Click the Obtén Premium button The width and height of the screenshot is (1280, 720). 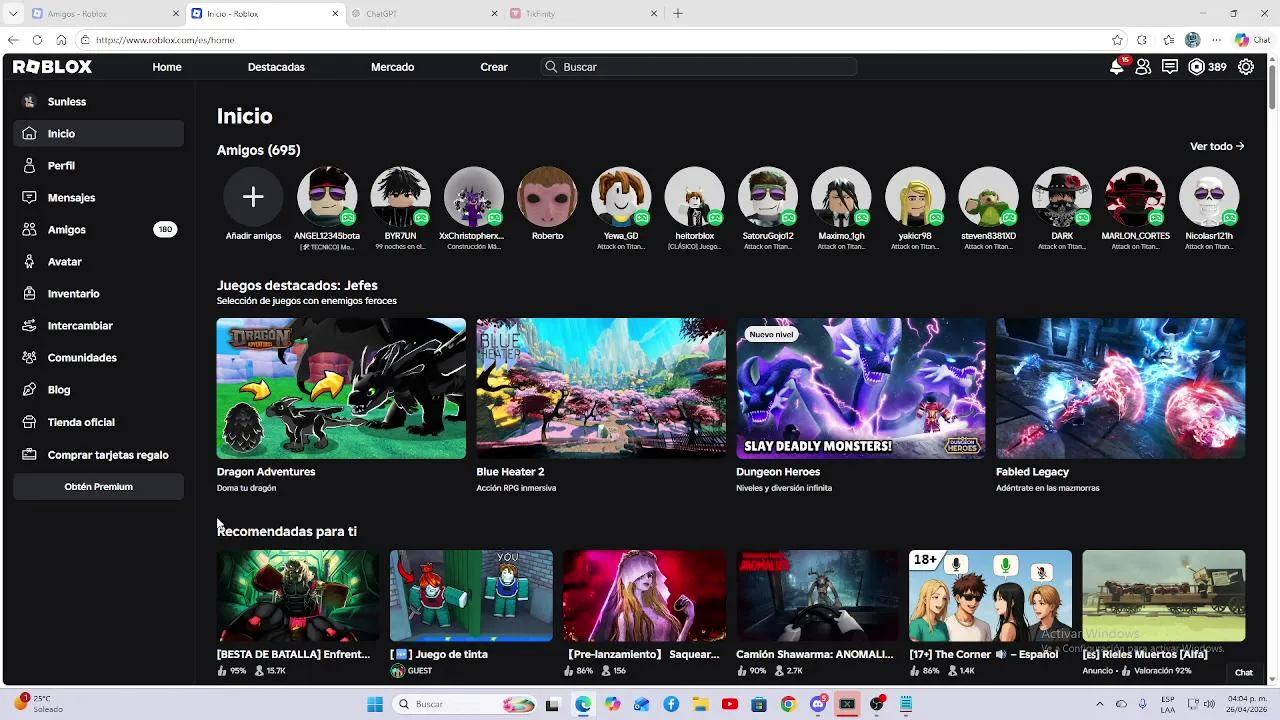click(x=98, y=487)
